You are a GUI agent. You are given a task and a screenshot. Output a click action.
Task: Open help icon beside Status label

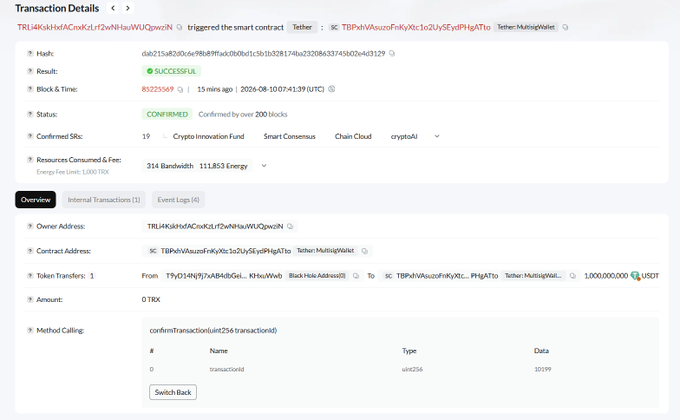30,114
